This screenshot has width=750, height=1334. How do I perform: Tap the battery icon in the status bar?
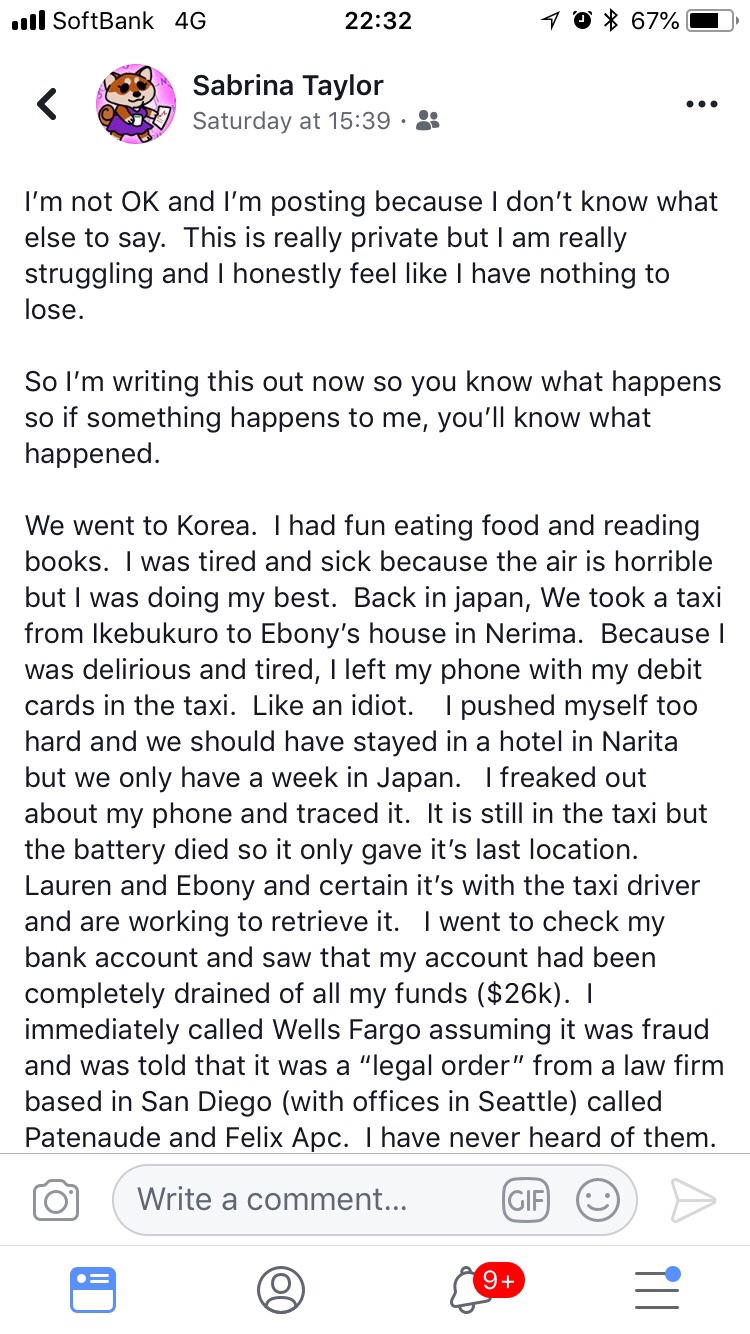(712, 21)
